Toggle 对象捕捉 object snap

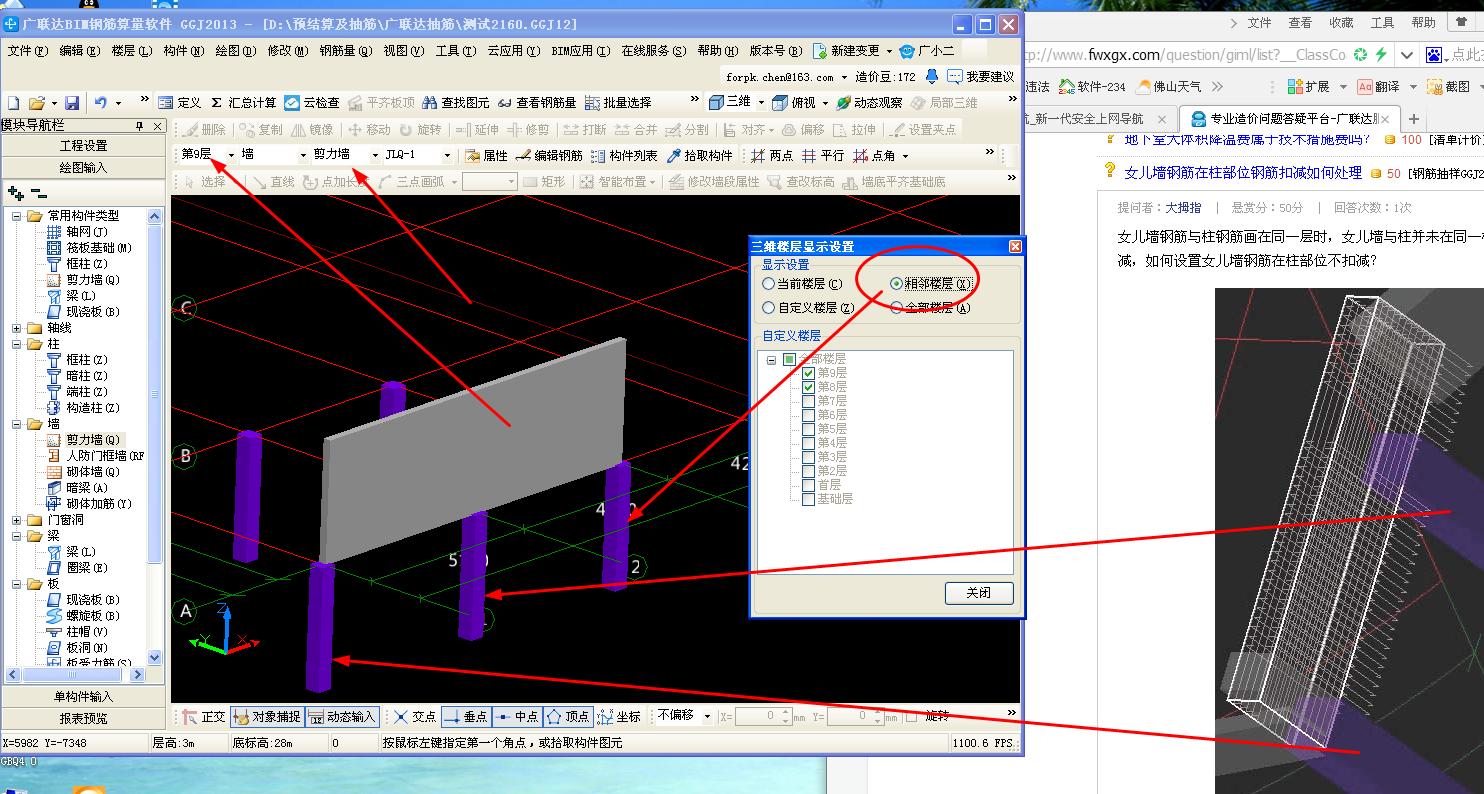click(x=266, y=716)
